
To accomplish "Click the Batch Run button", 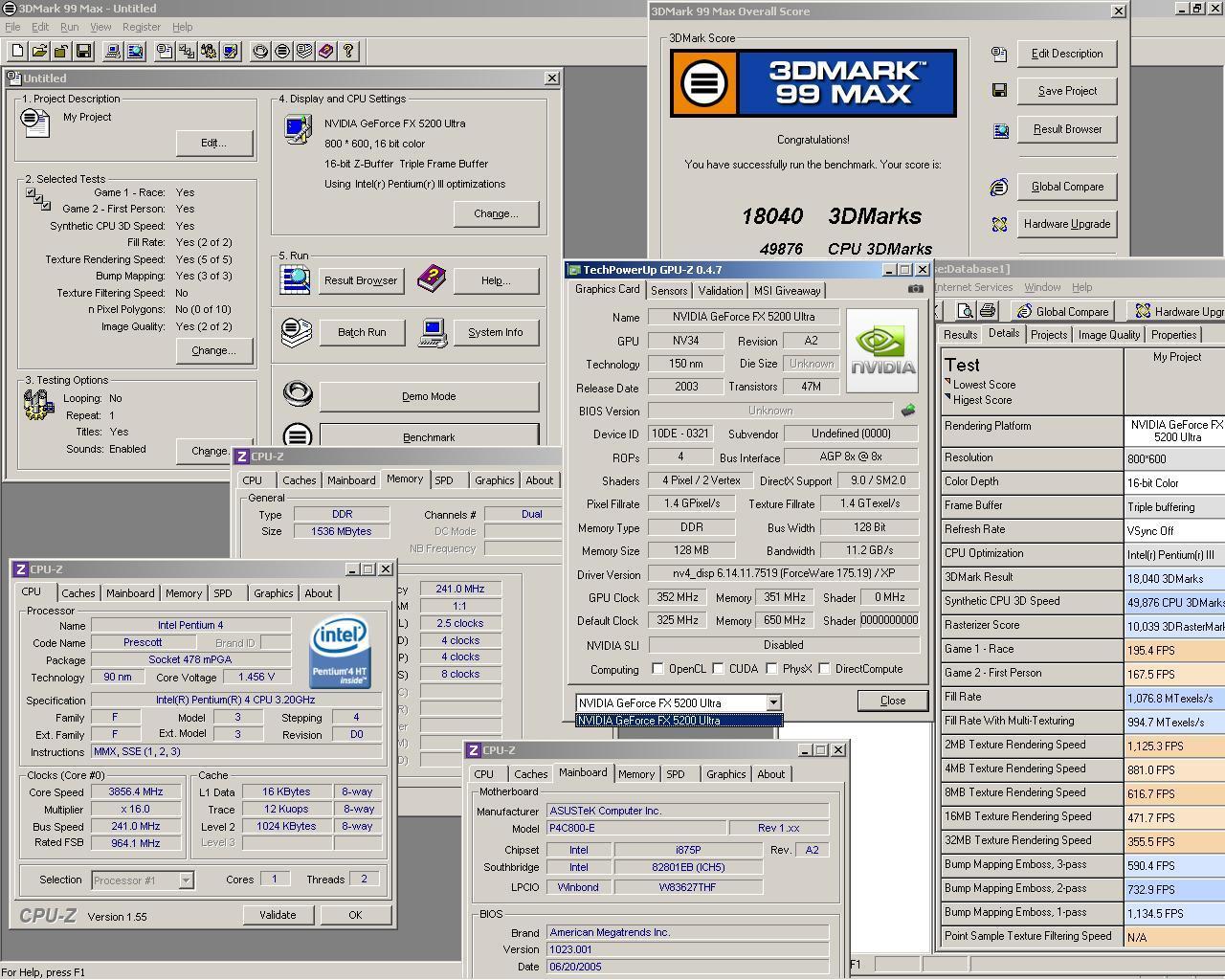I will (x=362, y=332).
